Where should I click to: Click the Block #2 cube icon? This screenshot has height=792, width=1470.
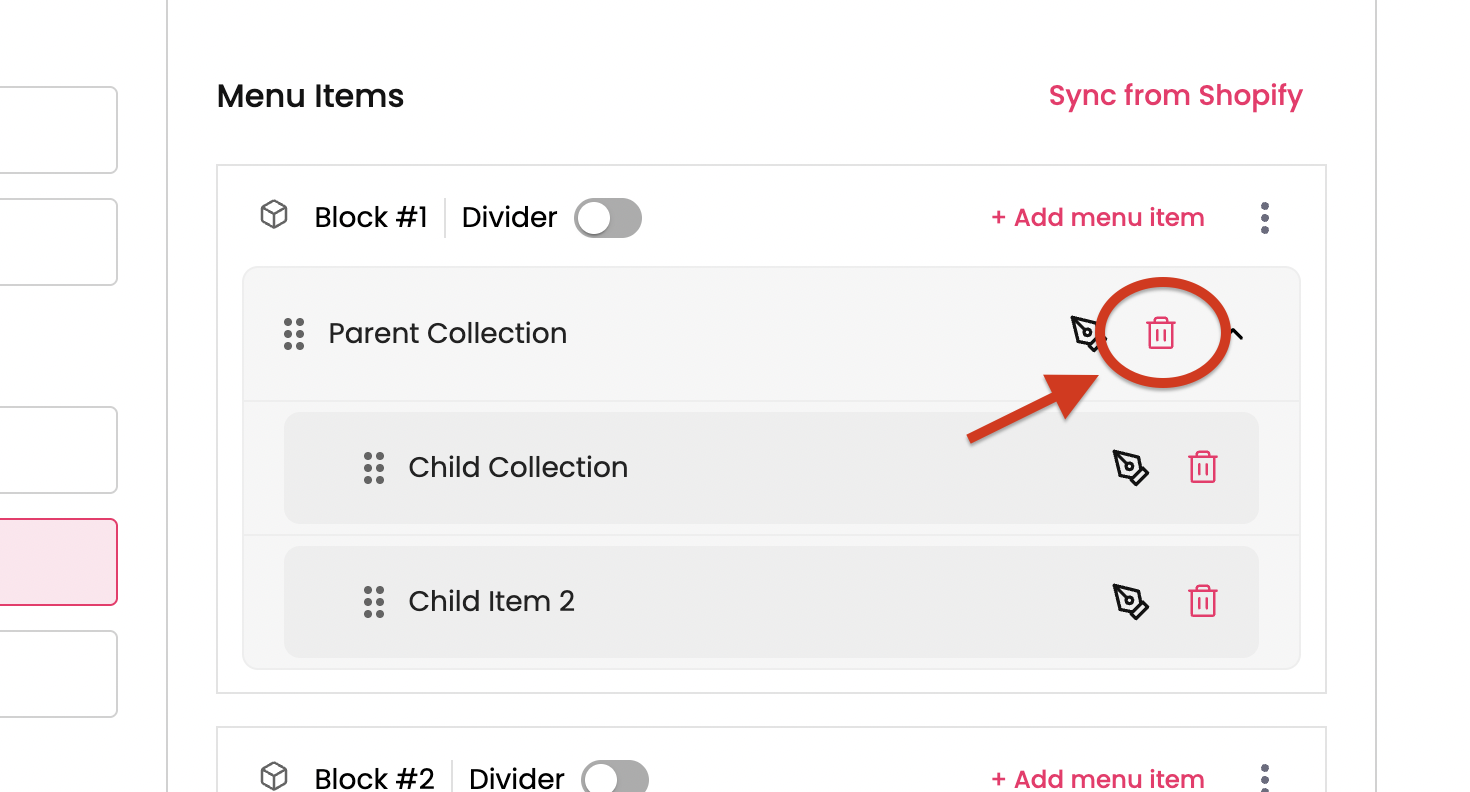point(274,777)
